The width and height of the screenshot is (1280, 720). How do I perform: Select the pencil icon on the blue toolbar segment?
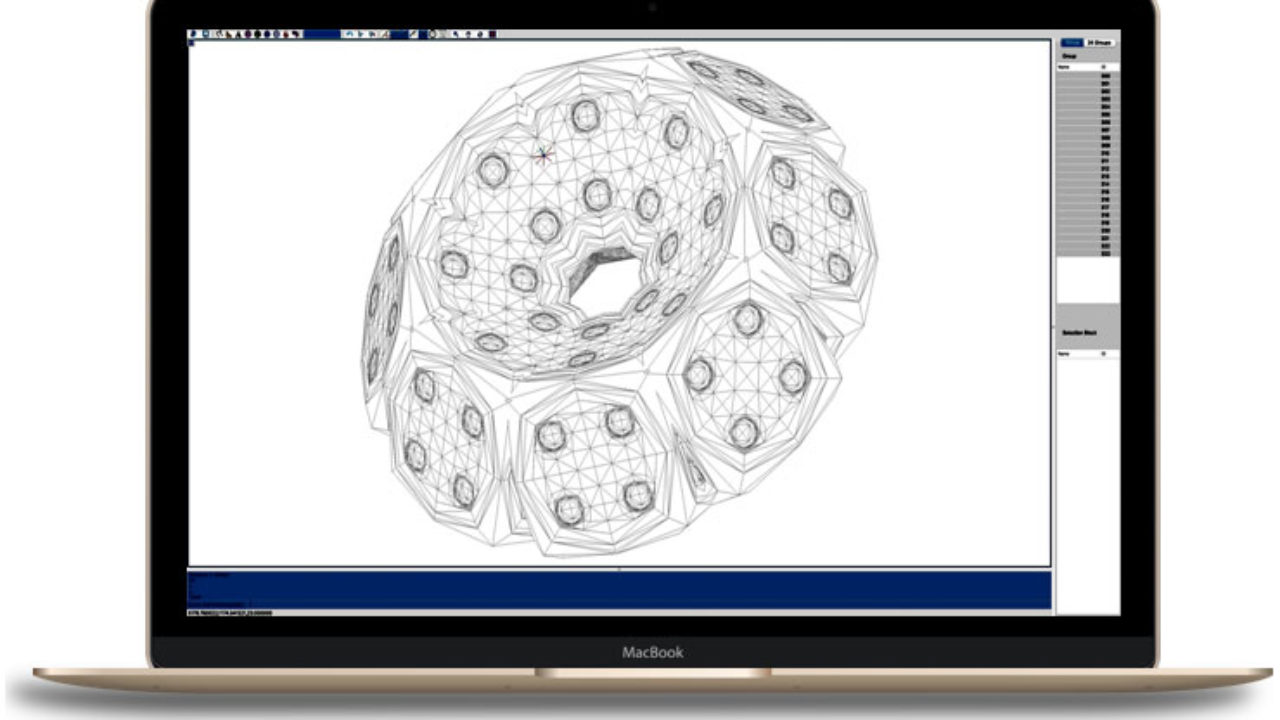coord(412,34)
